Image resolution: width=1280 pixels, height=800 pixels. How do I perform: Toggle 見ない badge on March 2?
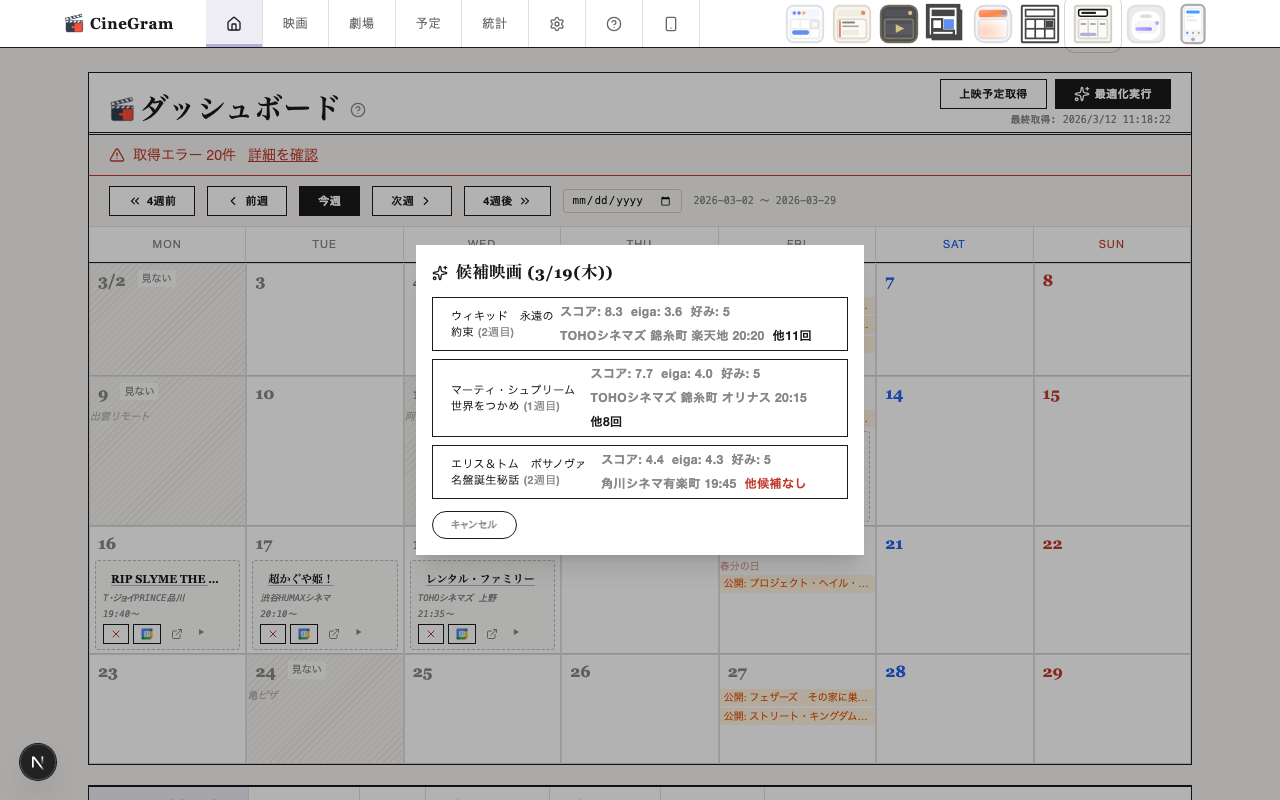(x=155, y=278)
